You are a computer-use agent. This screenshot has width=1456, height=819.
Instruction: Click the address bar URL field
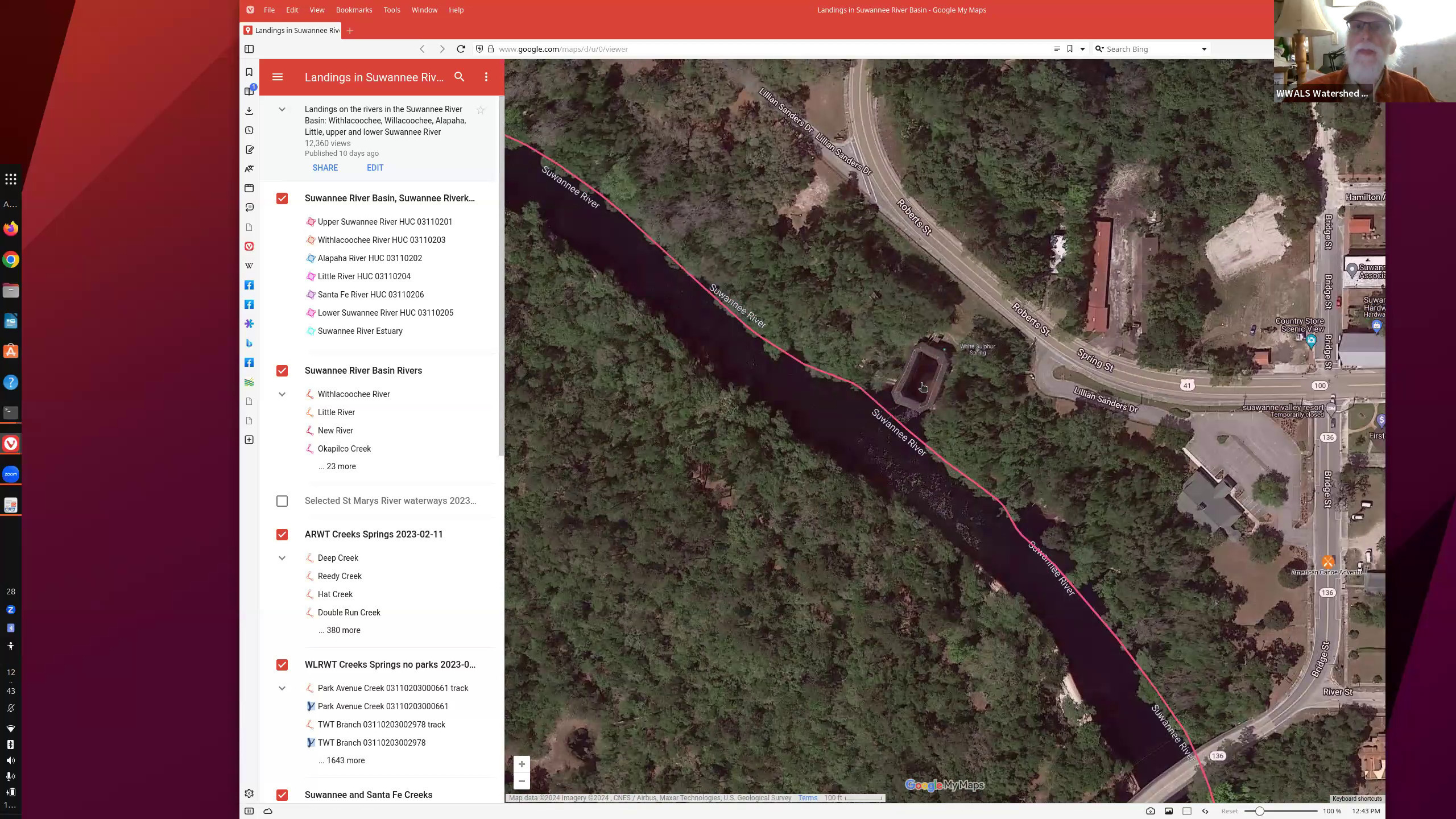pos(768,49)
